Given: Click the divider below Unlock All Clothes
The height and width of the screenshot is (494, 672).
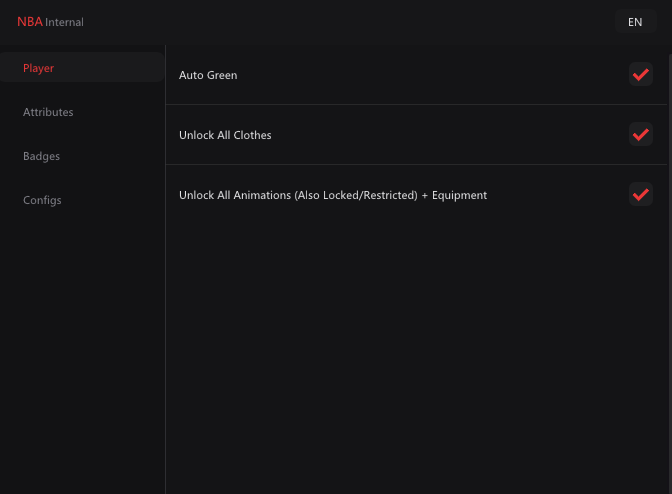Looking at the screenshot, I should click(417, 164).
